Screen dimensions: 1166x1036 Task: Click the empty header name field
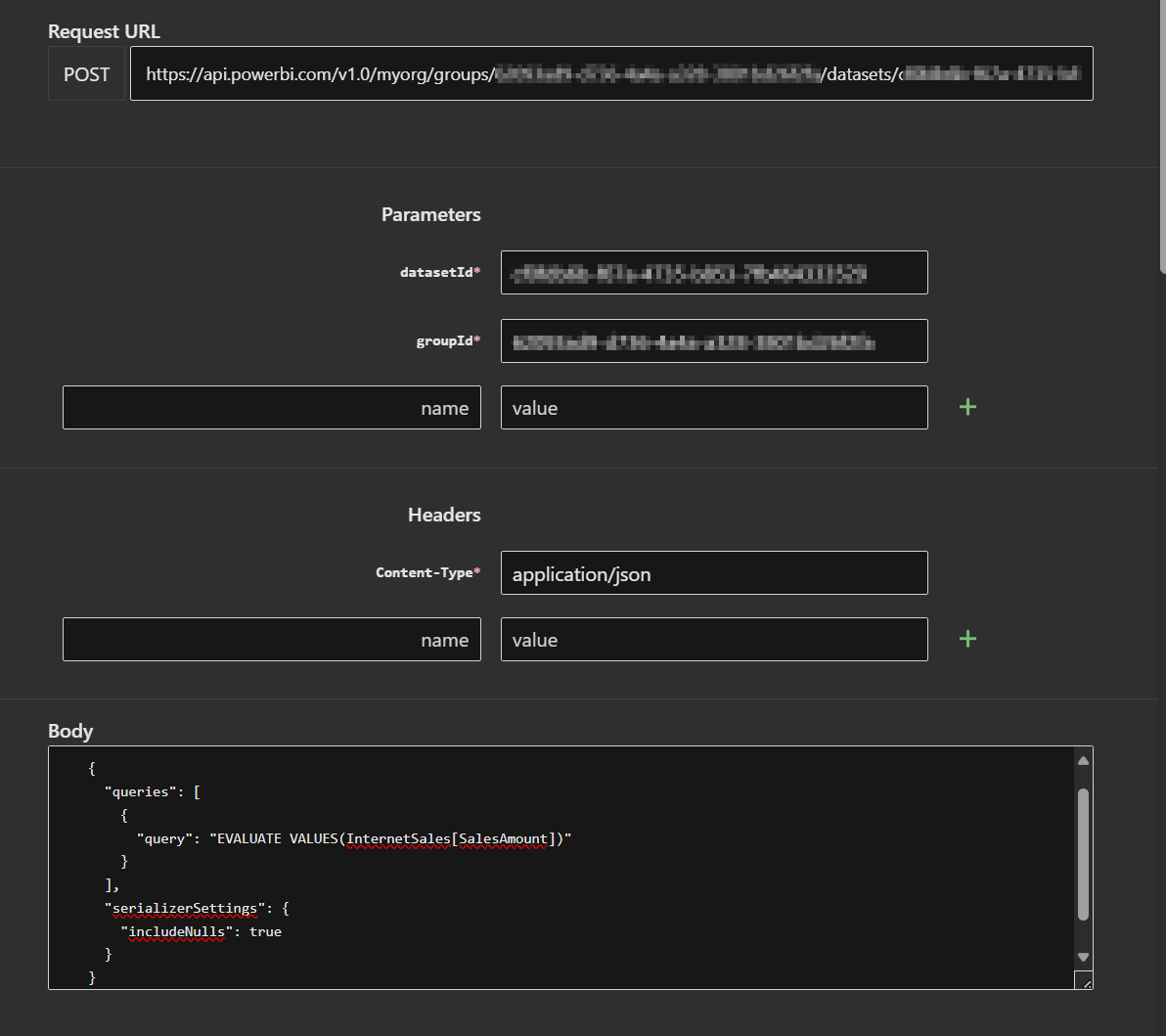click(271, 639)
